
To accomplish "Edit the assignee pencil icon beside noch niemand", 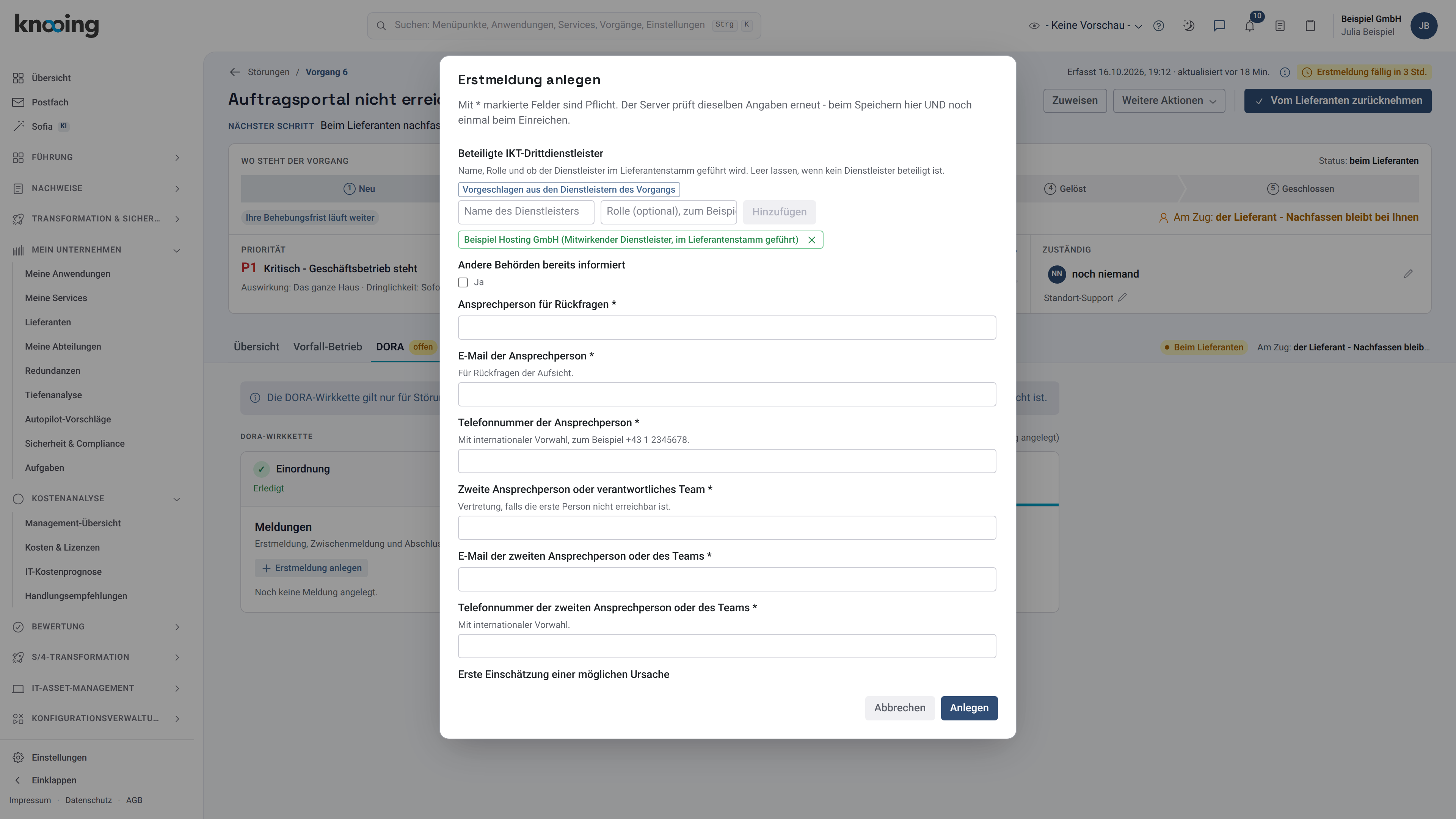I will coord(1408,273).
